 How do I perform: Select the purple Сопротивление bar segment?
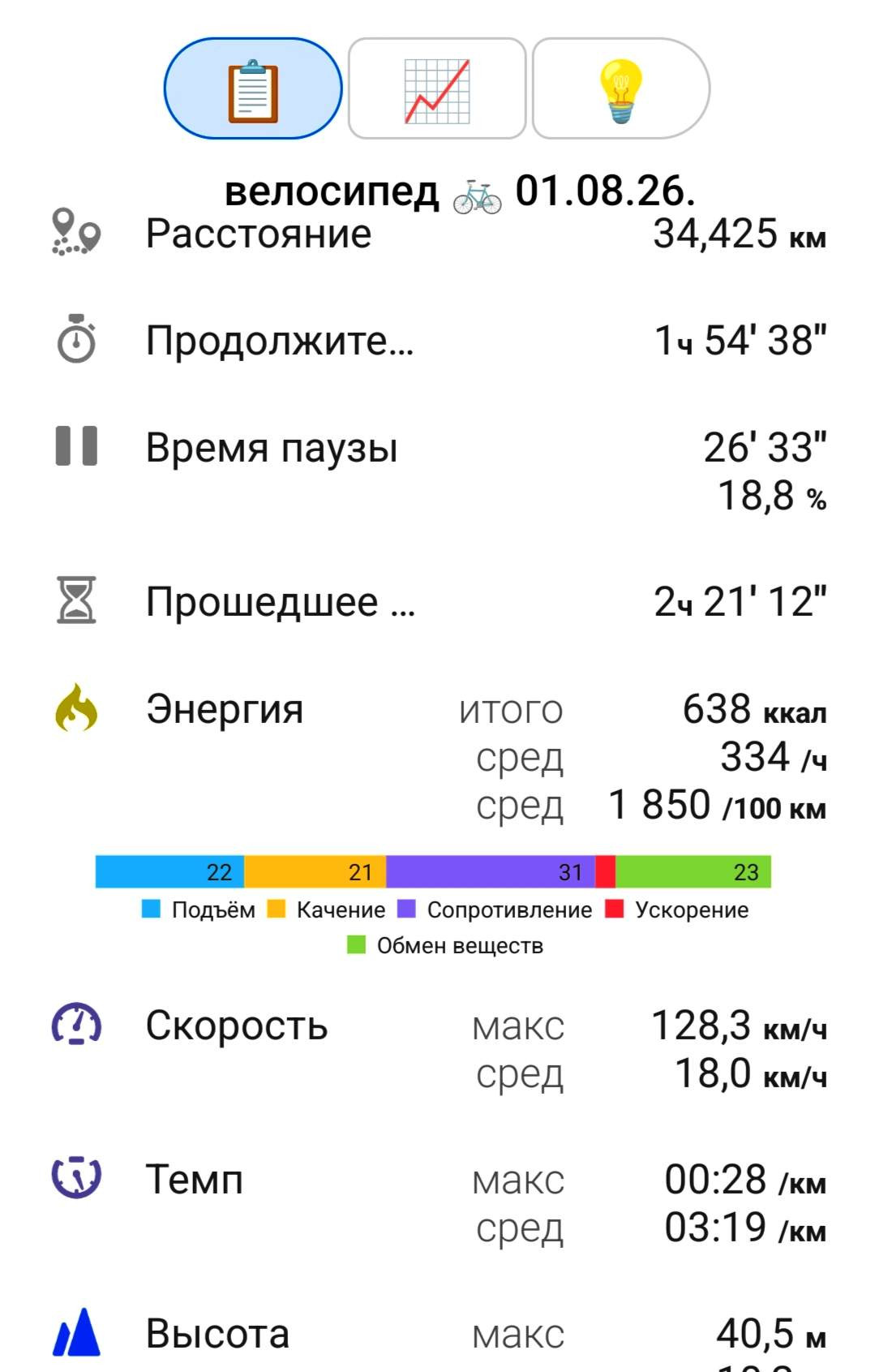(491, 871)
